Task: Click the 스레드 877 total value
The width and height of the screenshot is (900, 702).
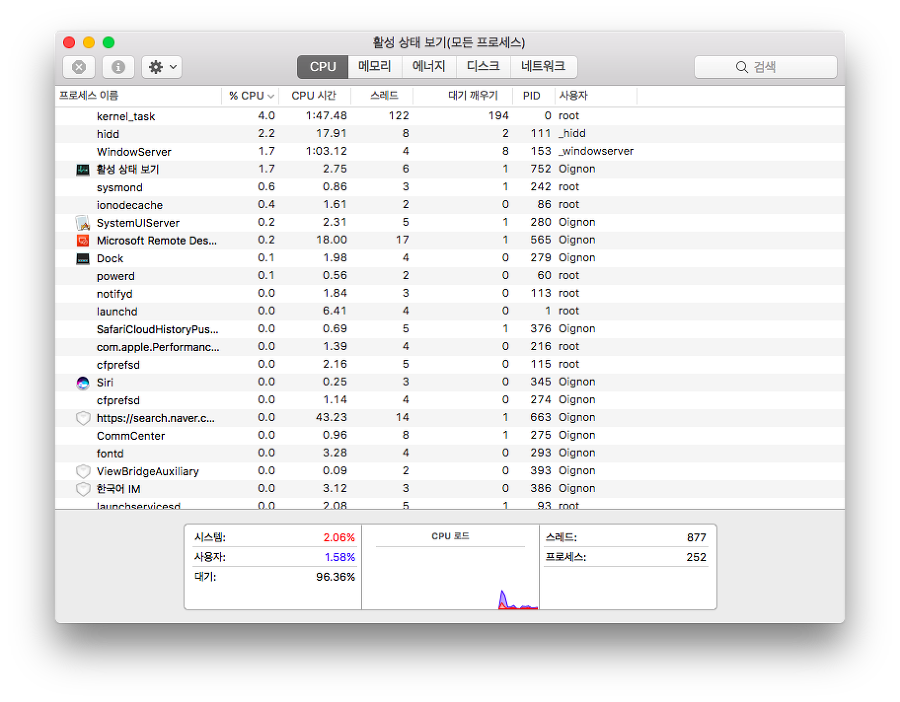Action: tap(696, 538)
